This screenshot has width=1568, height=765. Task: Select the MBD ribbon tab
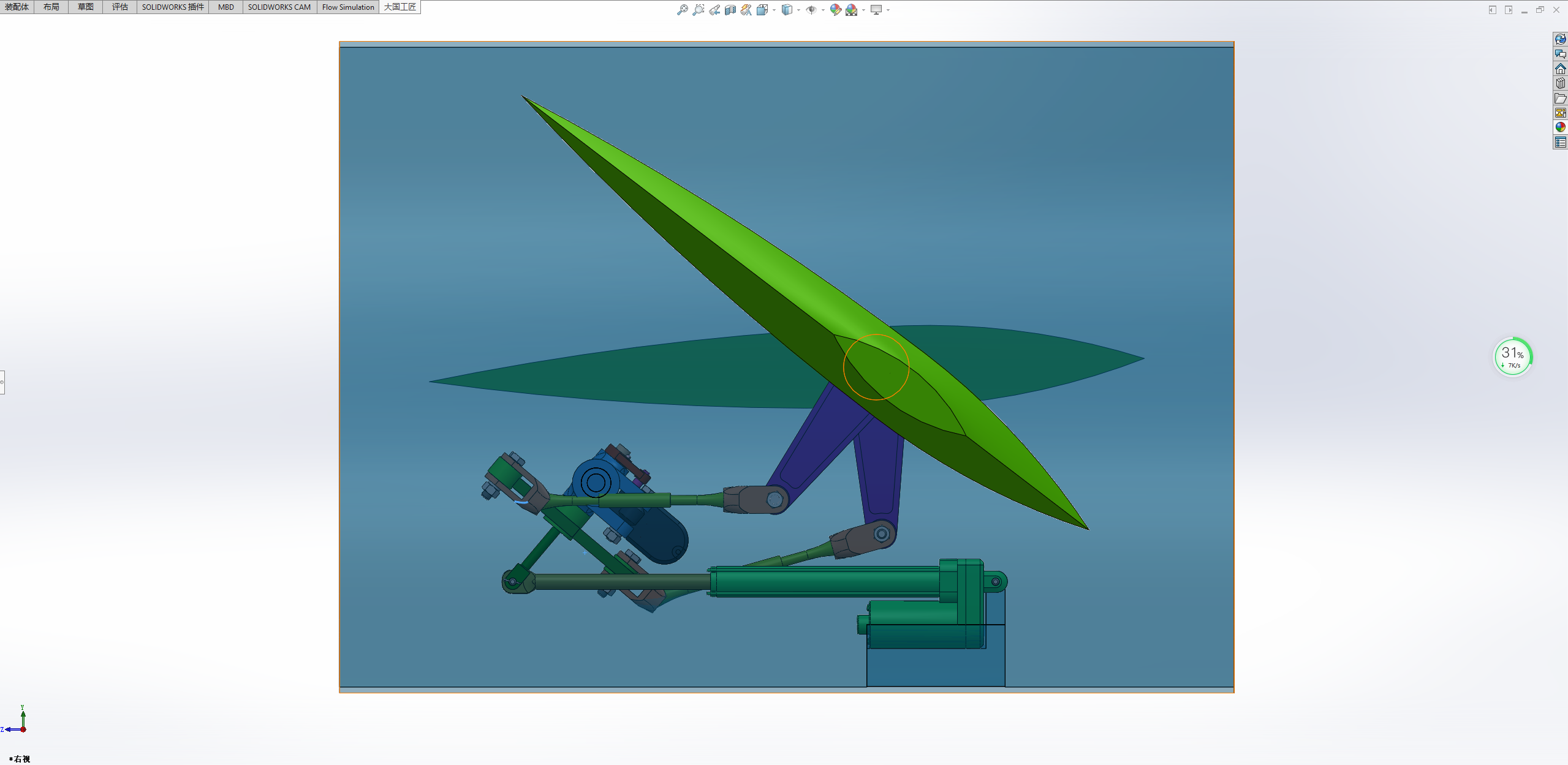click(225, 7)
